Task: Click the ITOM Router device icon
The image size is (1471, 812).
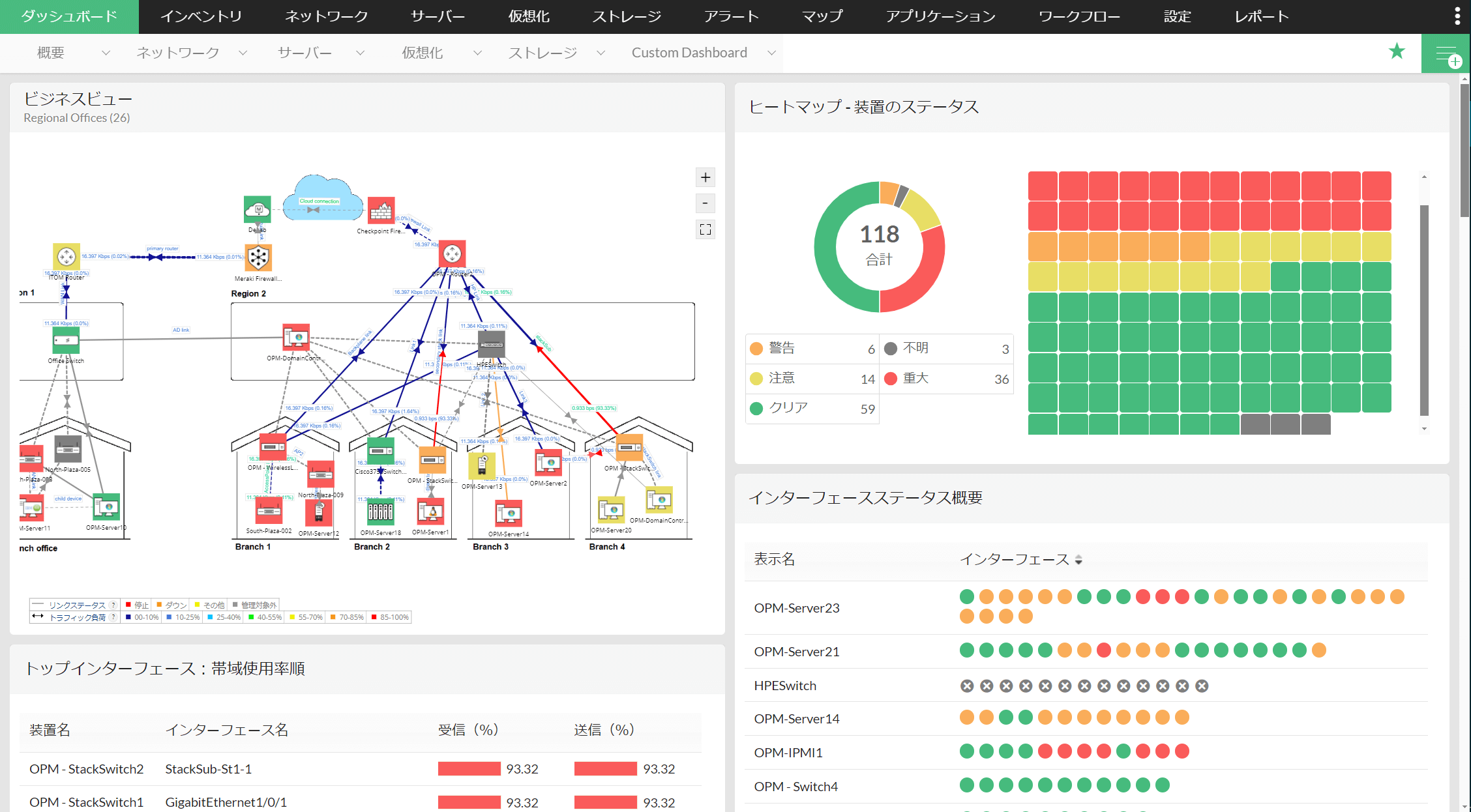Action: pyautogui.click(x=66, y=256)
